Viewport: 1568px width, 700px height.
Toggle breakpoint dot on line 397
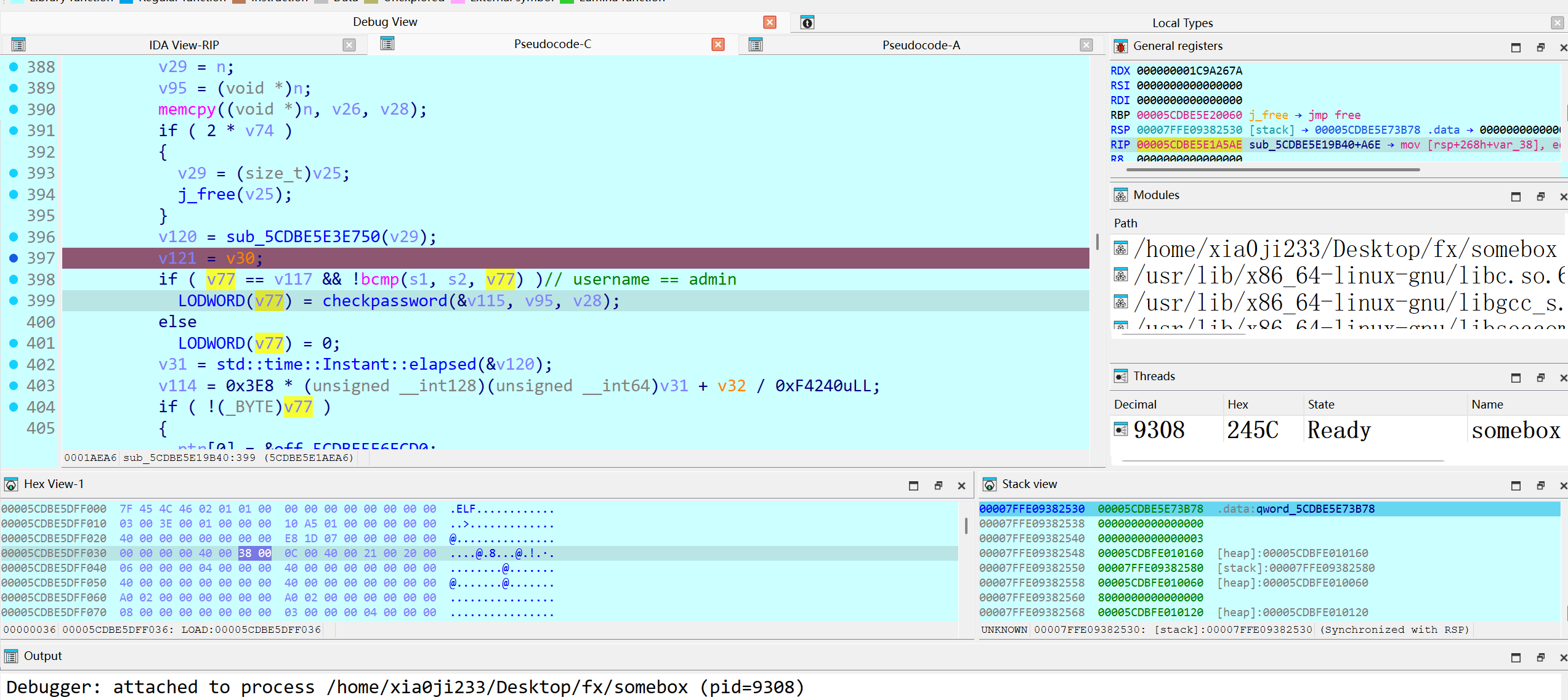point(14,258)
